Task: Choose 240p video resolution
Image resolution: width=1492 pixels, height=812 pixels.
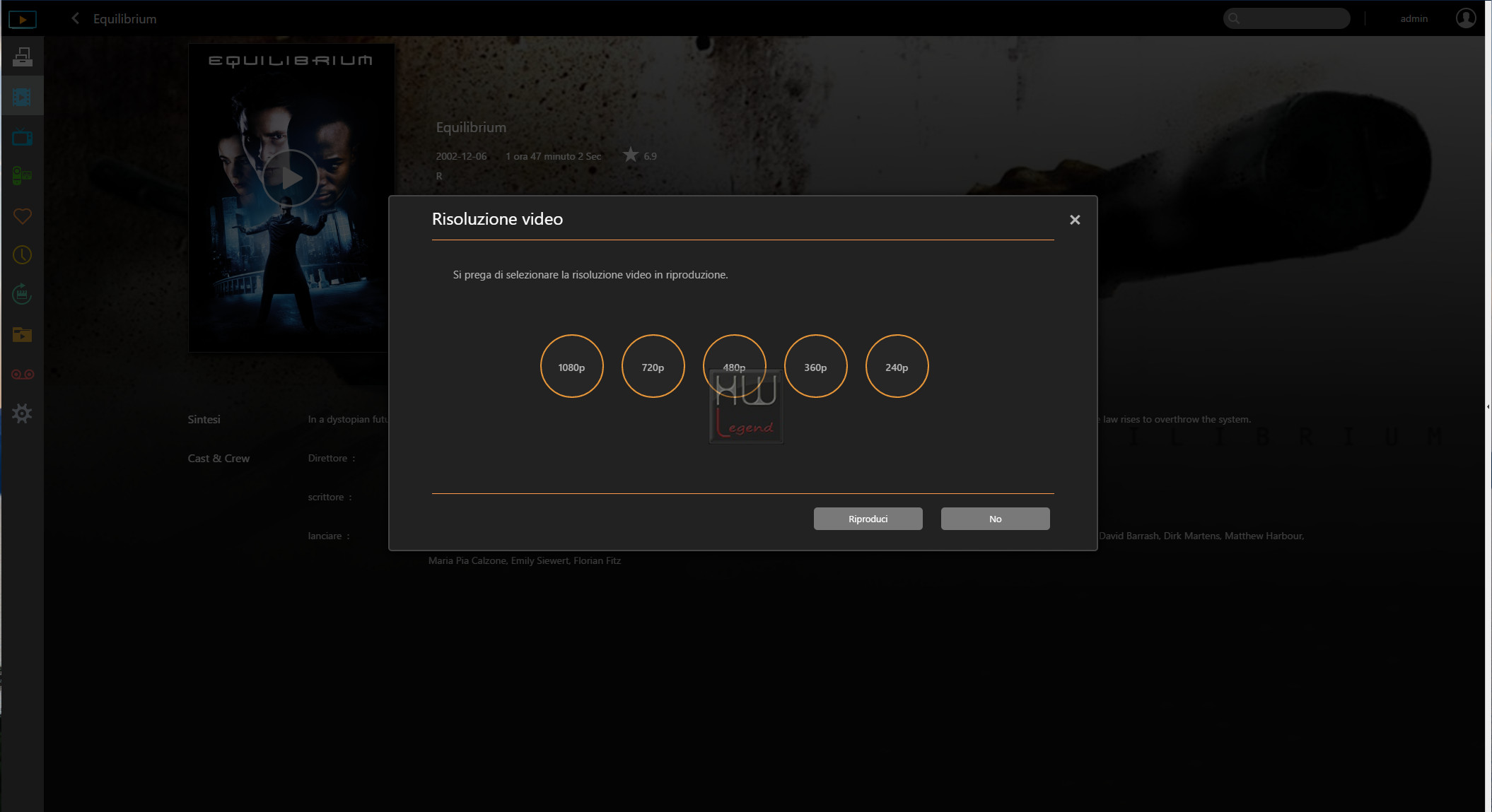Action: coord(897,366)
